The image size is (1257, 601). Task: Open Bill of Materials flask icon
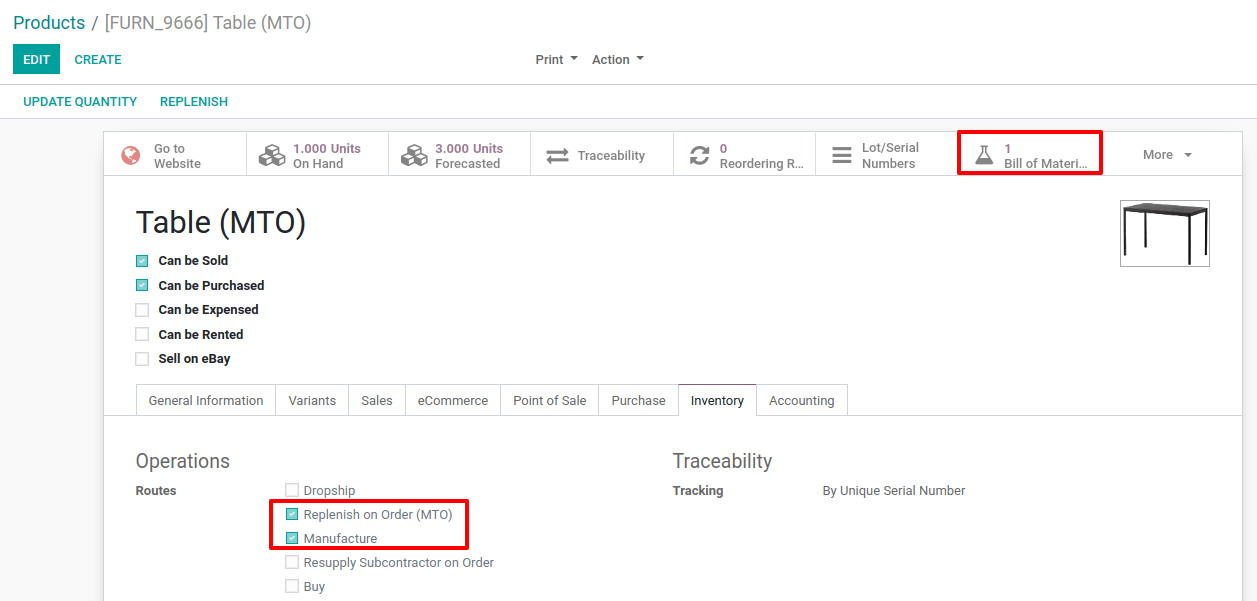[984, 155]
